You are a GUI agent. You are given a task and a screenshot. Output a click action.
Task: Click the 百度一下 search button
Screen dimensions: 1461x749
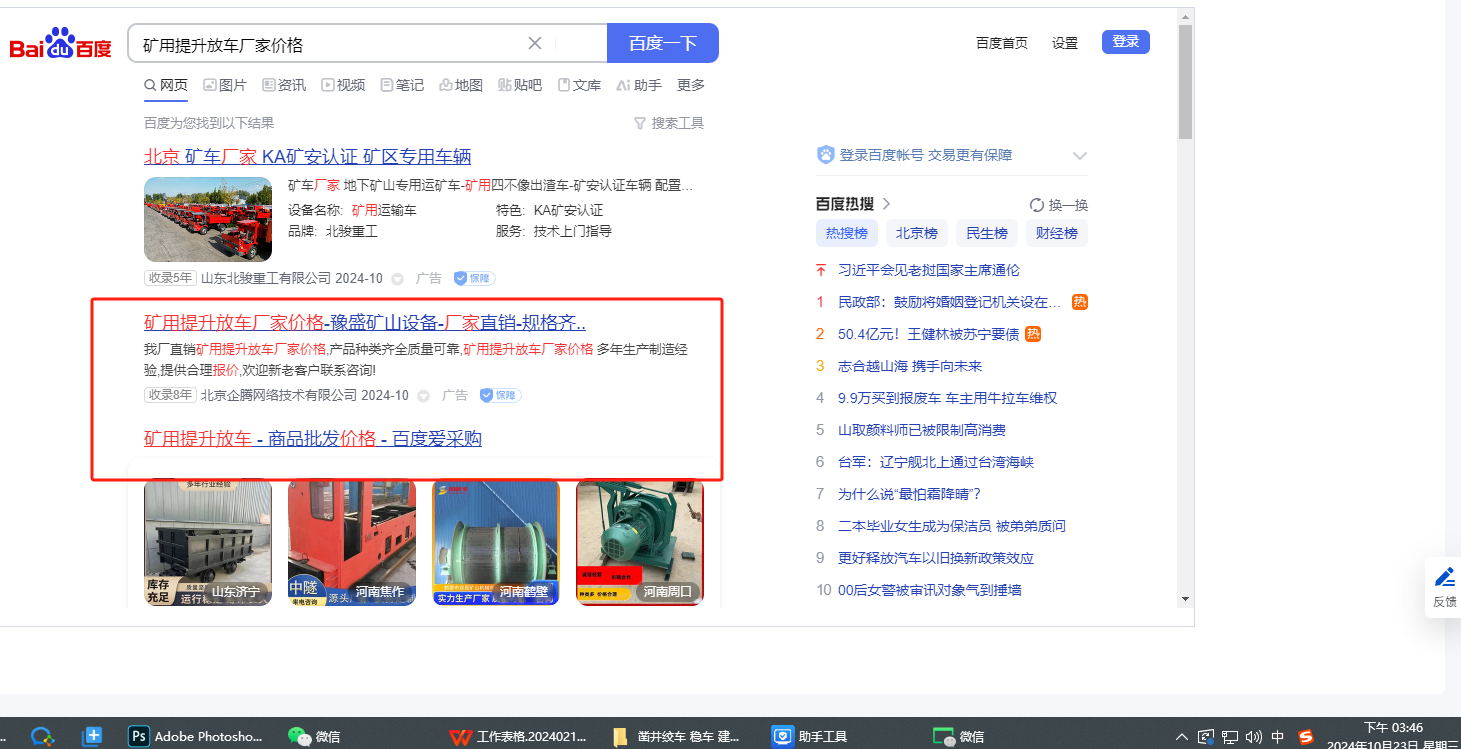coord(663,43)
